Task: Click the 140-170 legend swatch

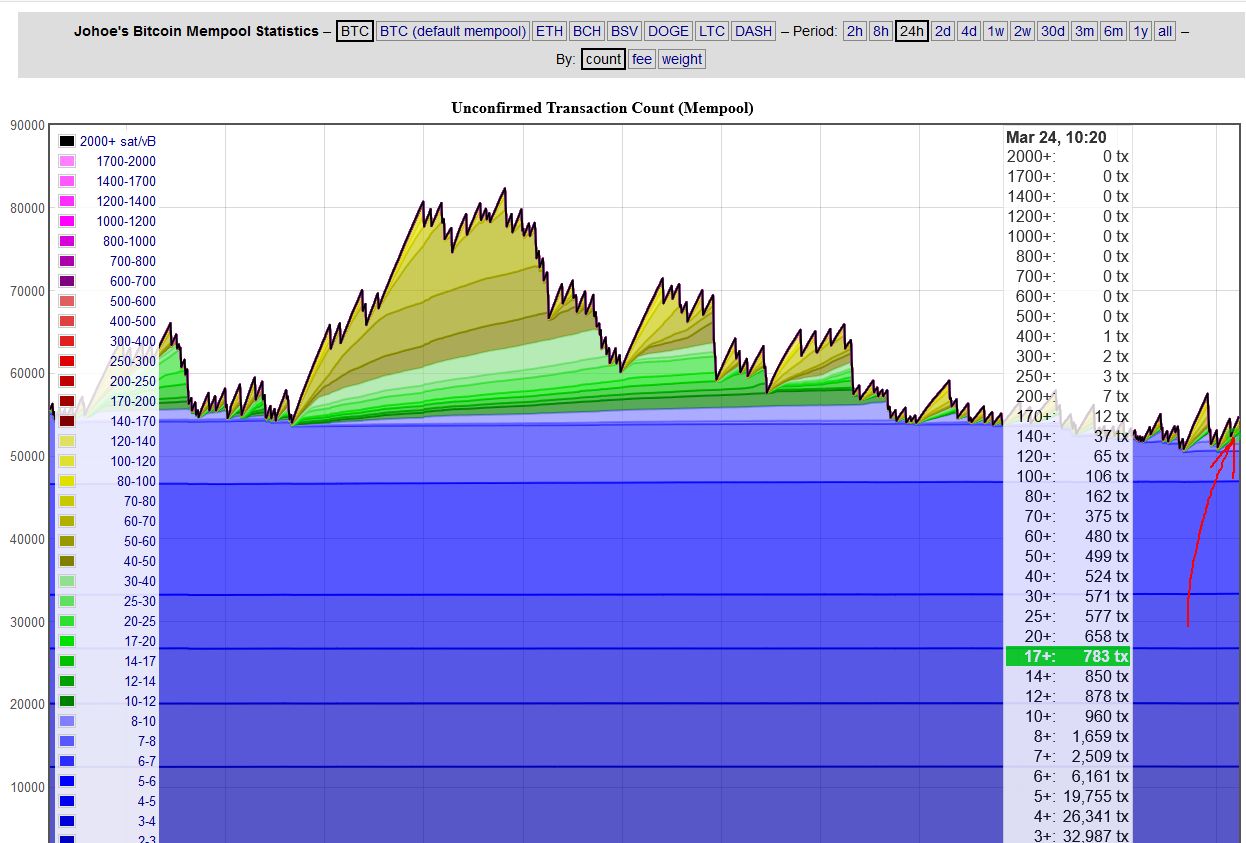Action: (67, 421)
